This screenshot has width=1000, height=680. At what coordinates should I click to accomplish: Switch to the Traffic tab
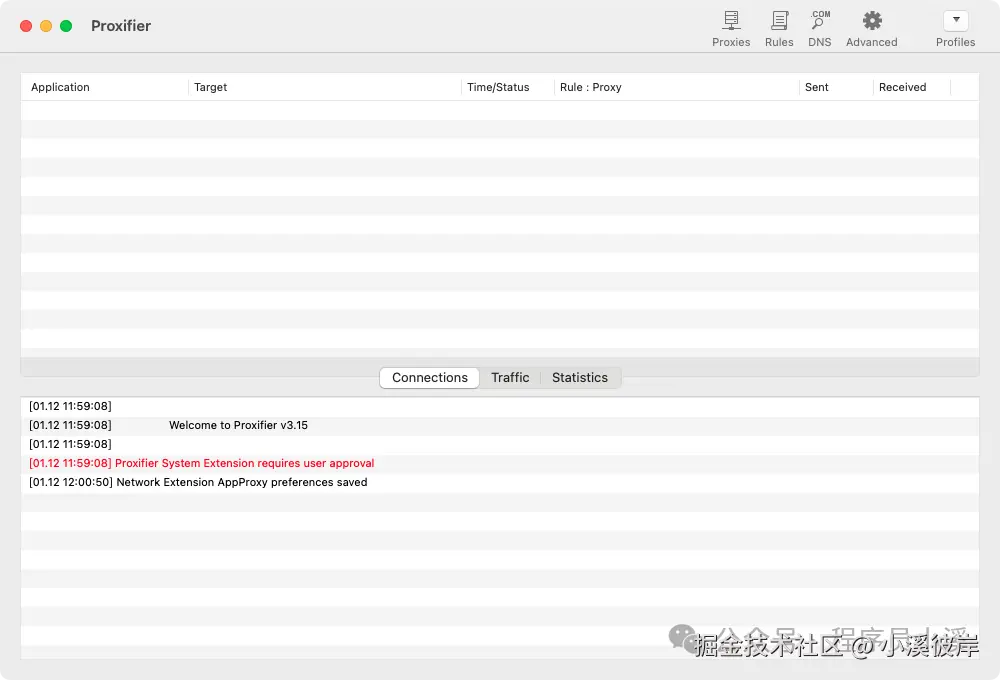(x=510, y=378)
